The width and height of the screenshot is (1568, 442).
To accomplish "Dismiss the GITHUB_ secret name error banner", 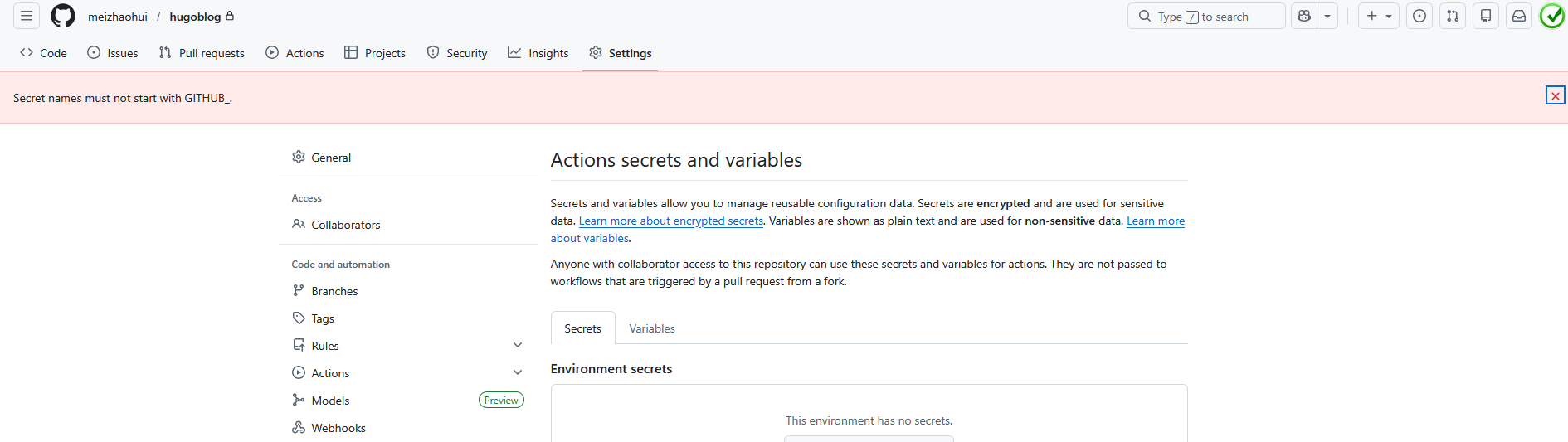I will tap(1555, 96).
